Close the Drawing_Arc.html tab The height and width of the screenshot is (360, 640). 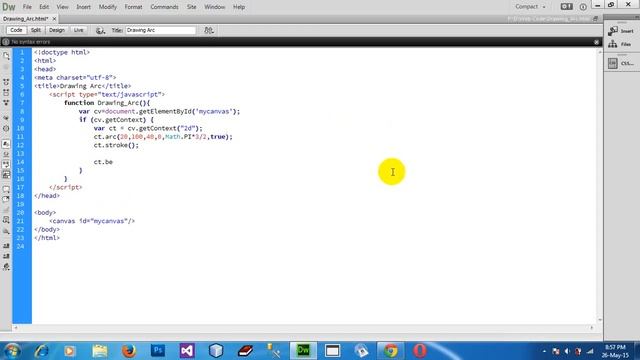[54, 19]
